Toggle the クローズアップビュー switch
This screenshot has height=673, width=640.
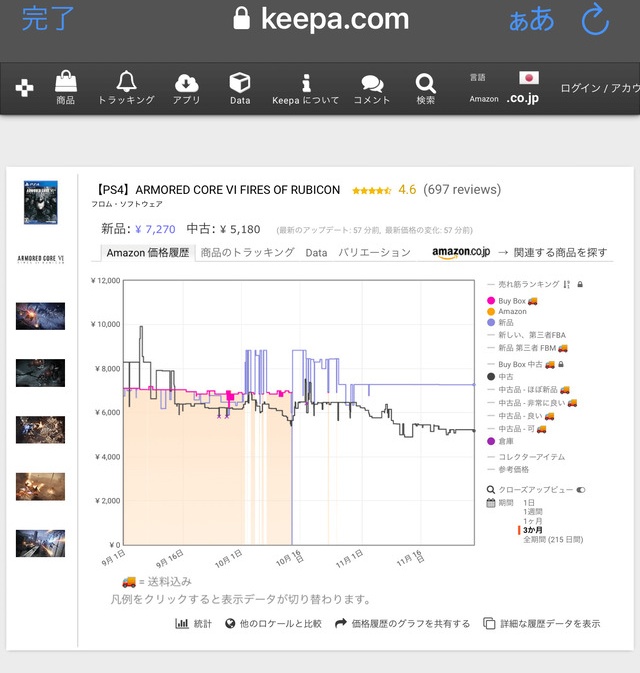tap(580, 490)
